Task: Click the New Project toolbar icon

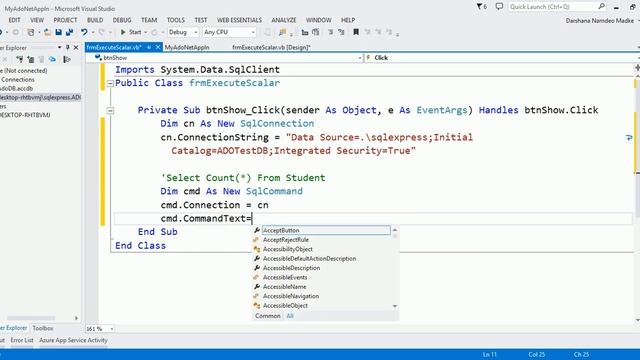Action: pyautogui.click(x=31, y=32)
